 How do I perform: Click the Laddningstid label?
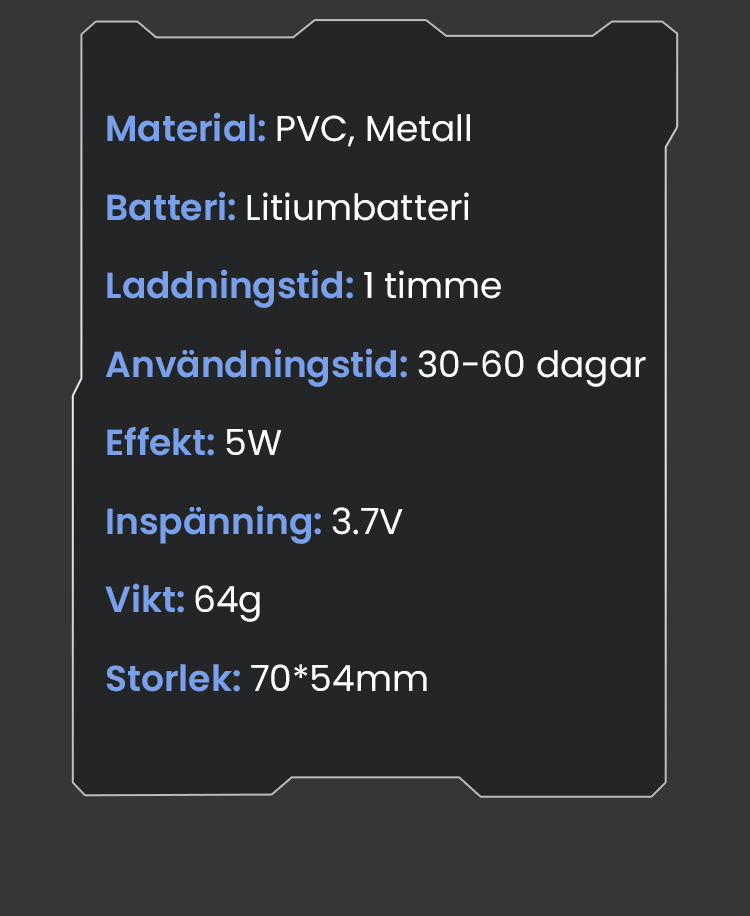tap(229, 286)
